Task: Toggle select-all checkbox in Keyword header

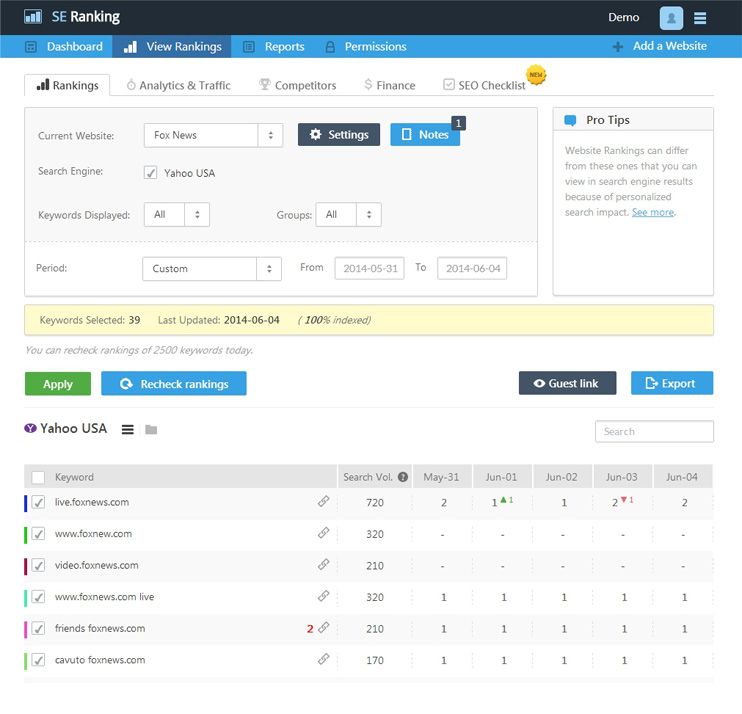Action: click(38, 477)
